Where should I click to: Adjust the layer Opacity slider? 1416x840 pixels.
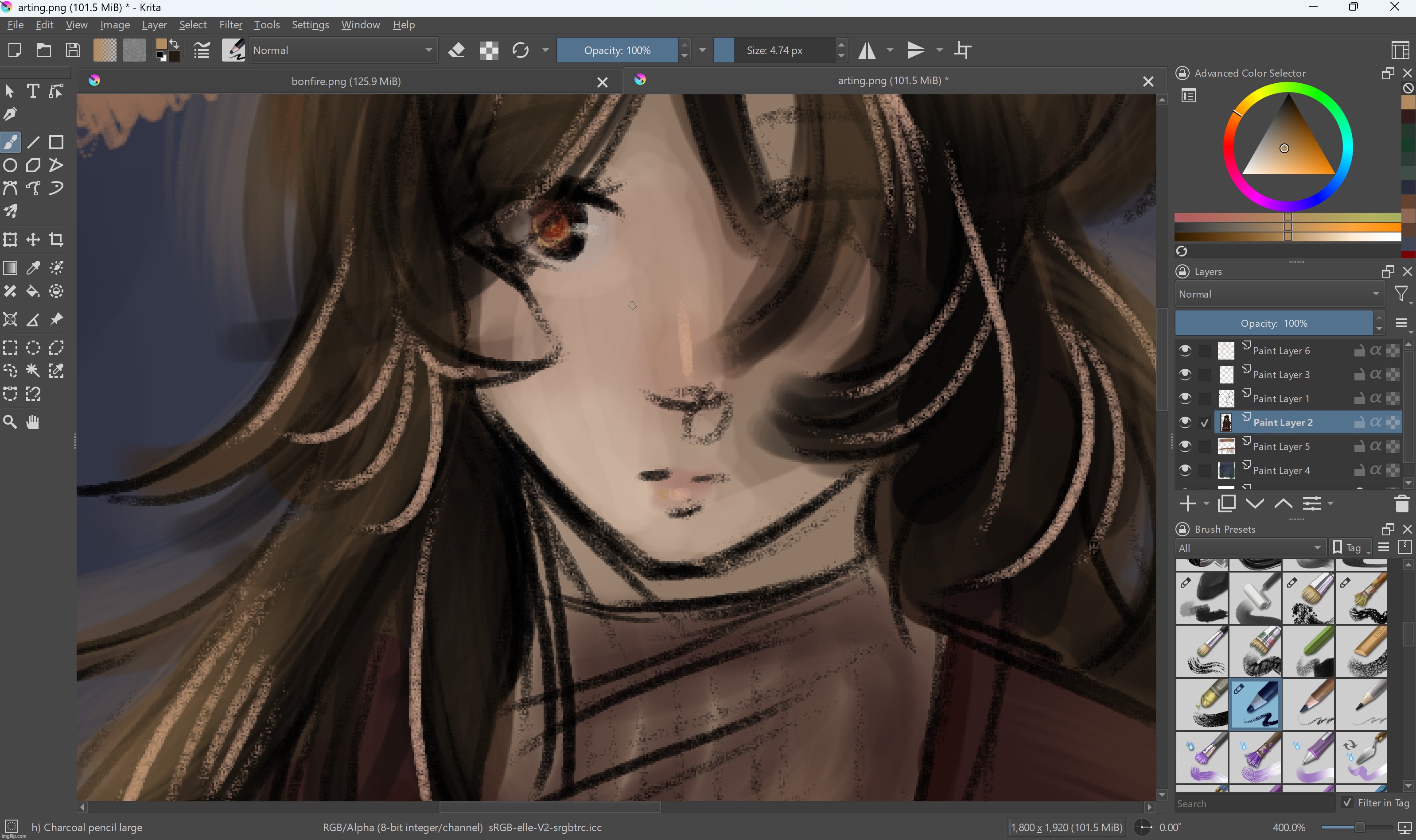[1274, 323]
